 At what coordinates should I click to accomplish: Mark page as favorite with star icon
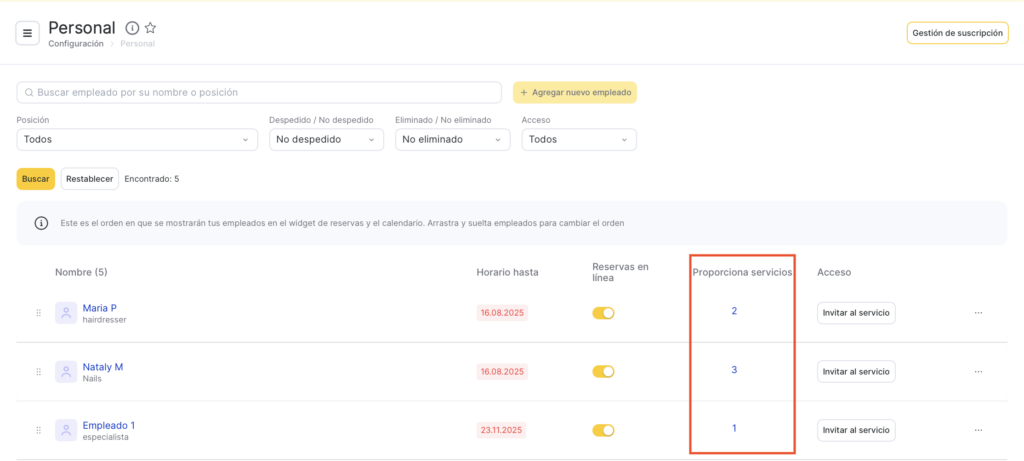point(150,28)
